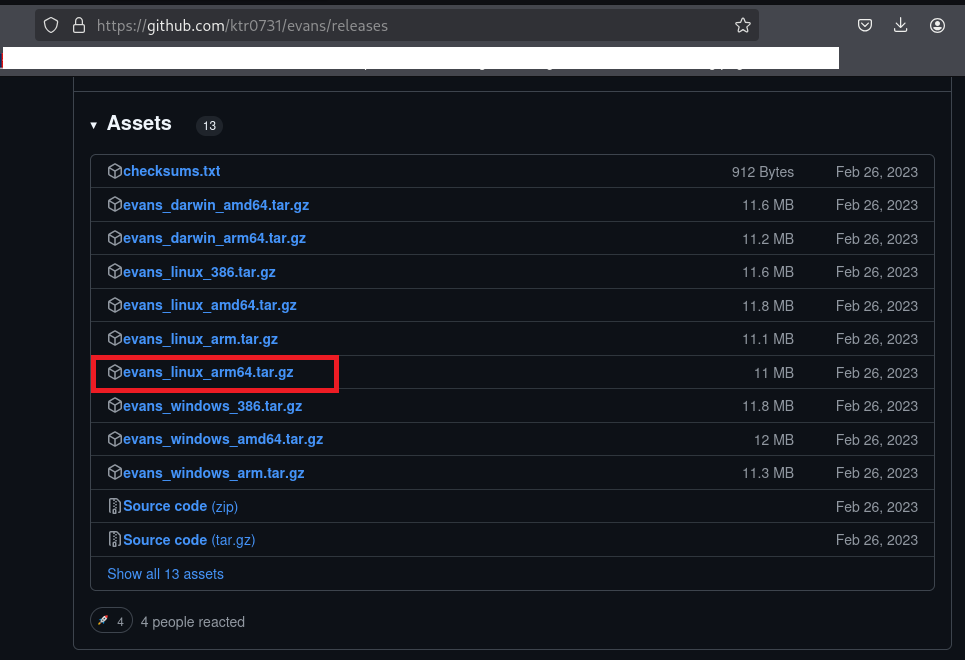Screen dimensions: 965x660
Task: Download evans_linux_arm64.tar.gz
Action: (207, 372)
